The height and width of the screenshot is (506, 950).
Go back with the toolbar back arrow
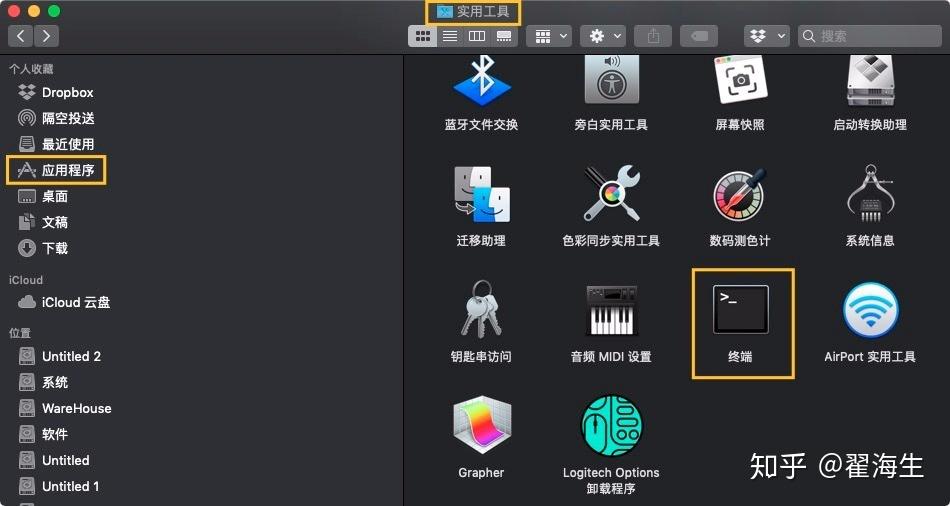pyautogui.click(x=20, y=36)
